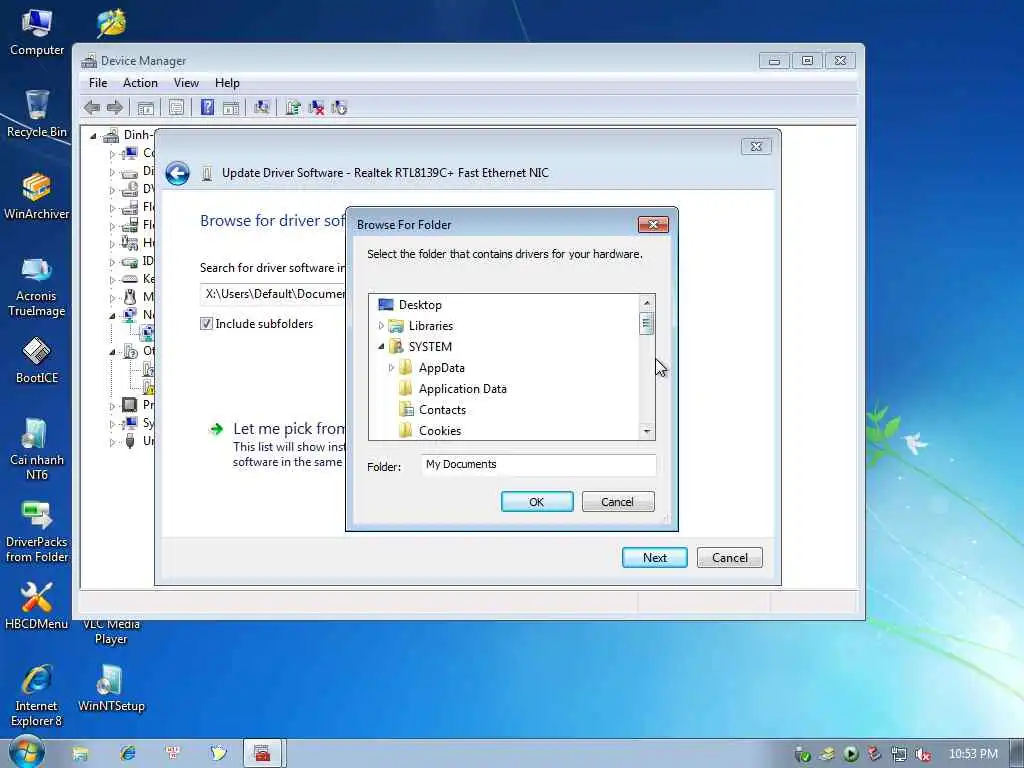Click the active Device Manager taskbar button

(x=263, y=753)
